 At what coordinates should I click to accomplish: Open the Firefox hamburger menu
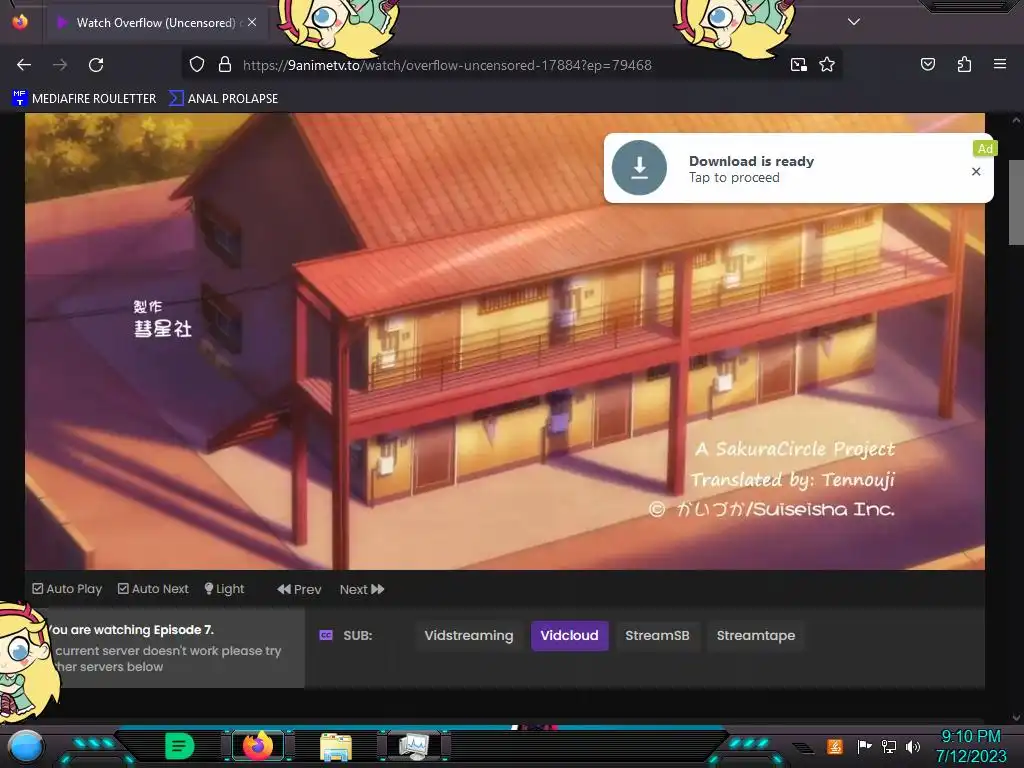click(x=1000, y=64)
